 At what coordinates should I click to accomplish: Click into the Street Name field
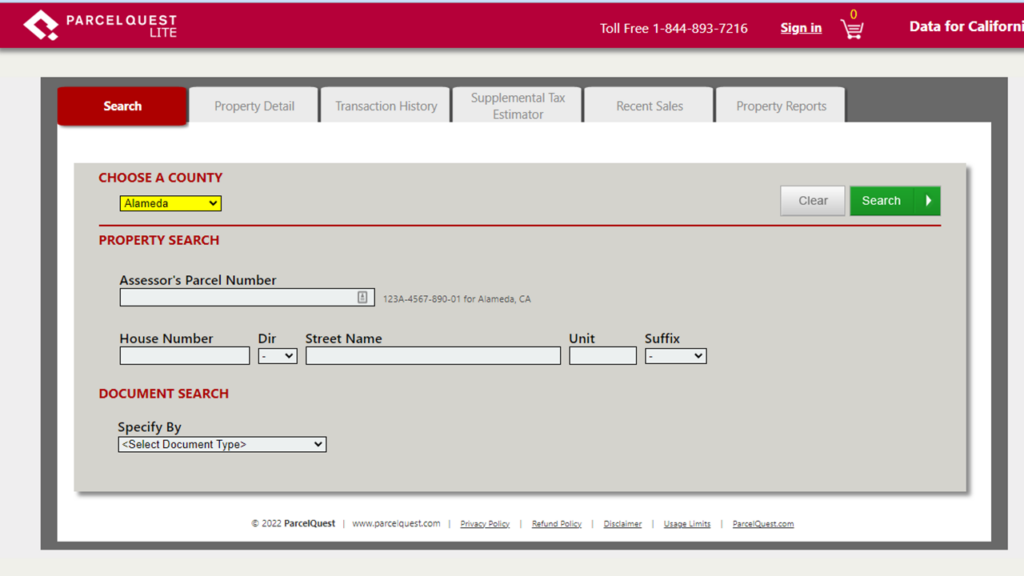pos(433,356)
